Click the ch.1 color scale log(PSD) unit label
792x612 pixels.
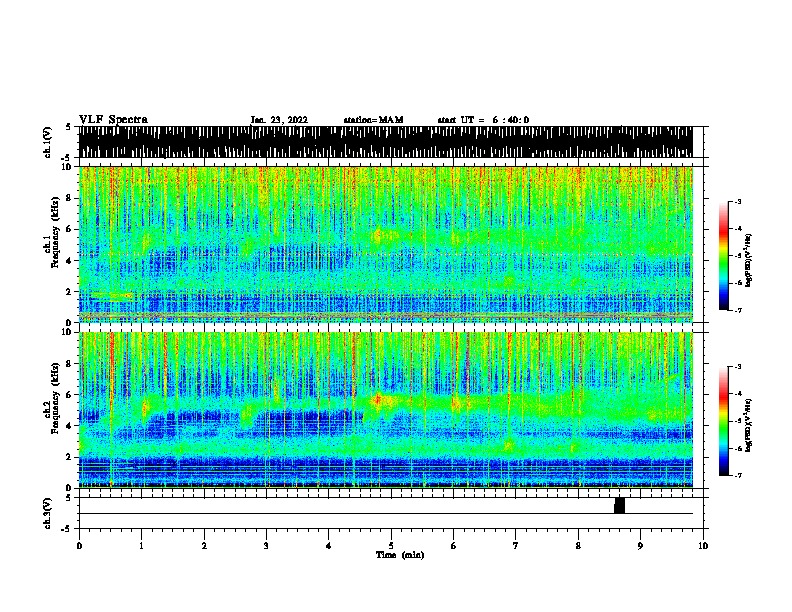(748, 261)
